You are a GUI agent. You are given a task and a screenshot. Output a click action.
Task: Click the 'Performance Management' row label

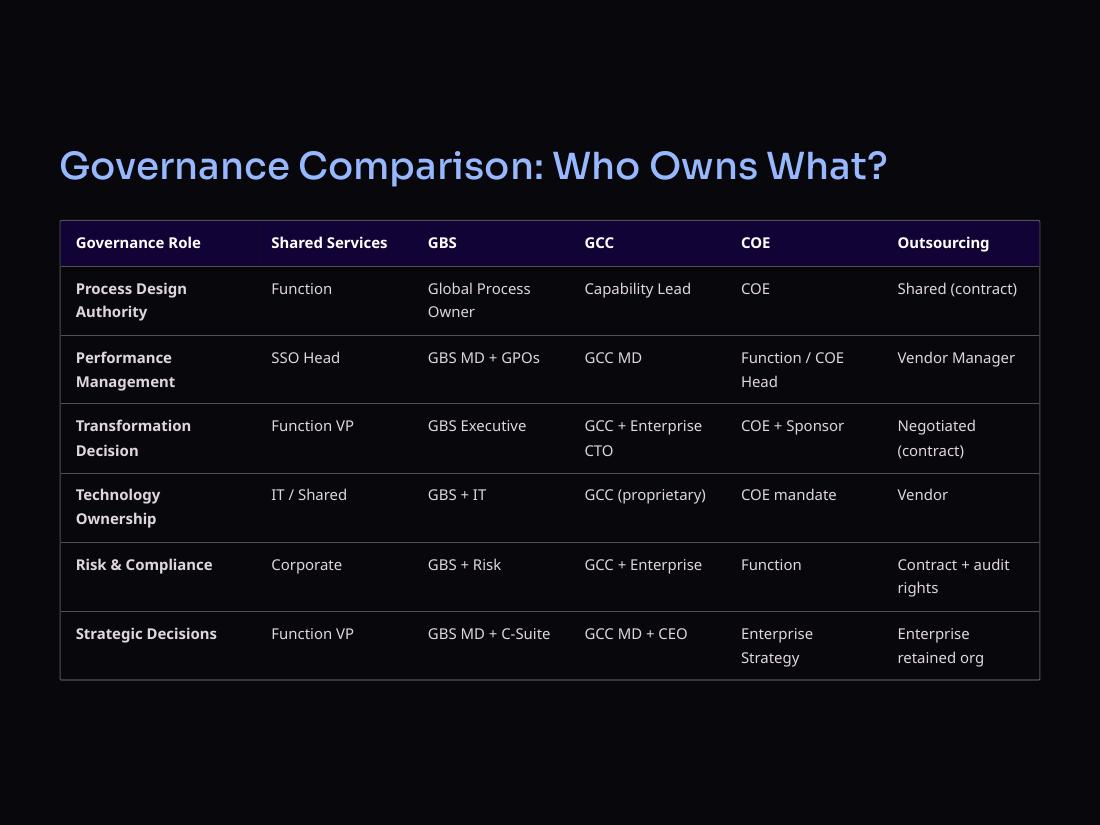pyautogui.click(x=126, y=370)
